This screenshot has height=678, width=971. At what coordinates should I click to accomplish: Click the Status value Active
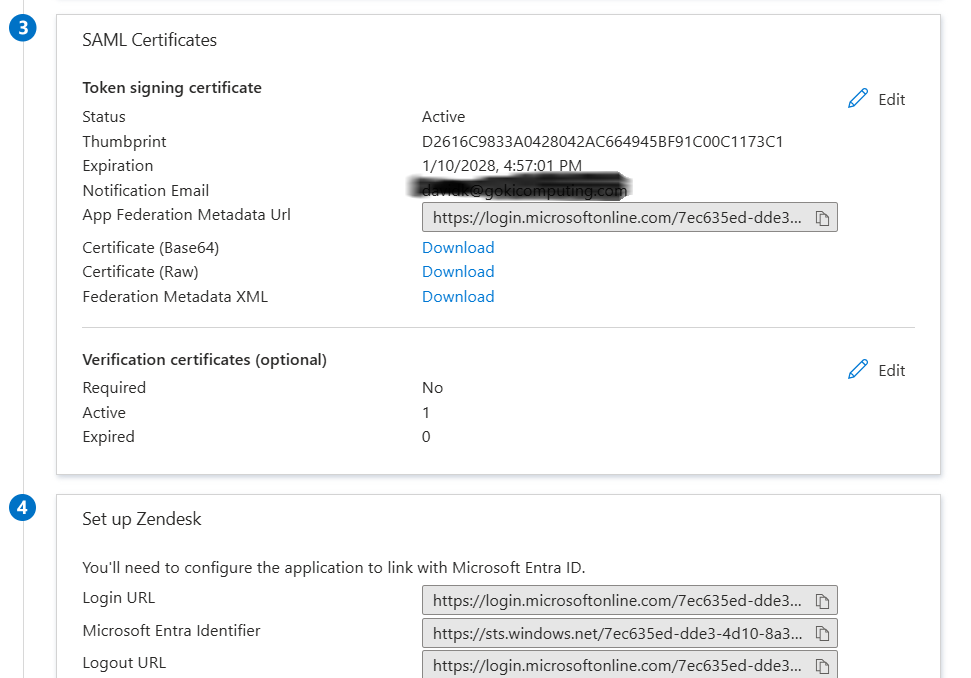point(443,117)
